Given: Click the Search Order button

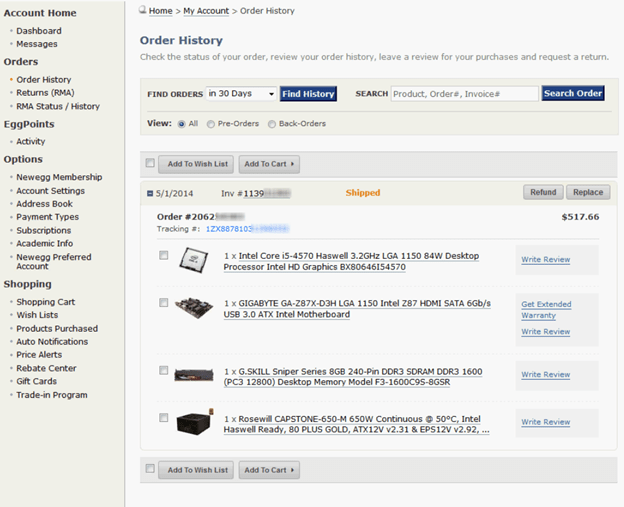Looking at the screenshot, I should tap(573, 94).
